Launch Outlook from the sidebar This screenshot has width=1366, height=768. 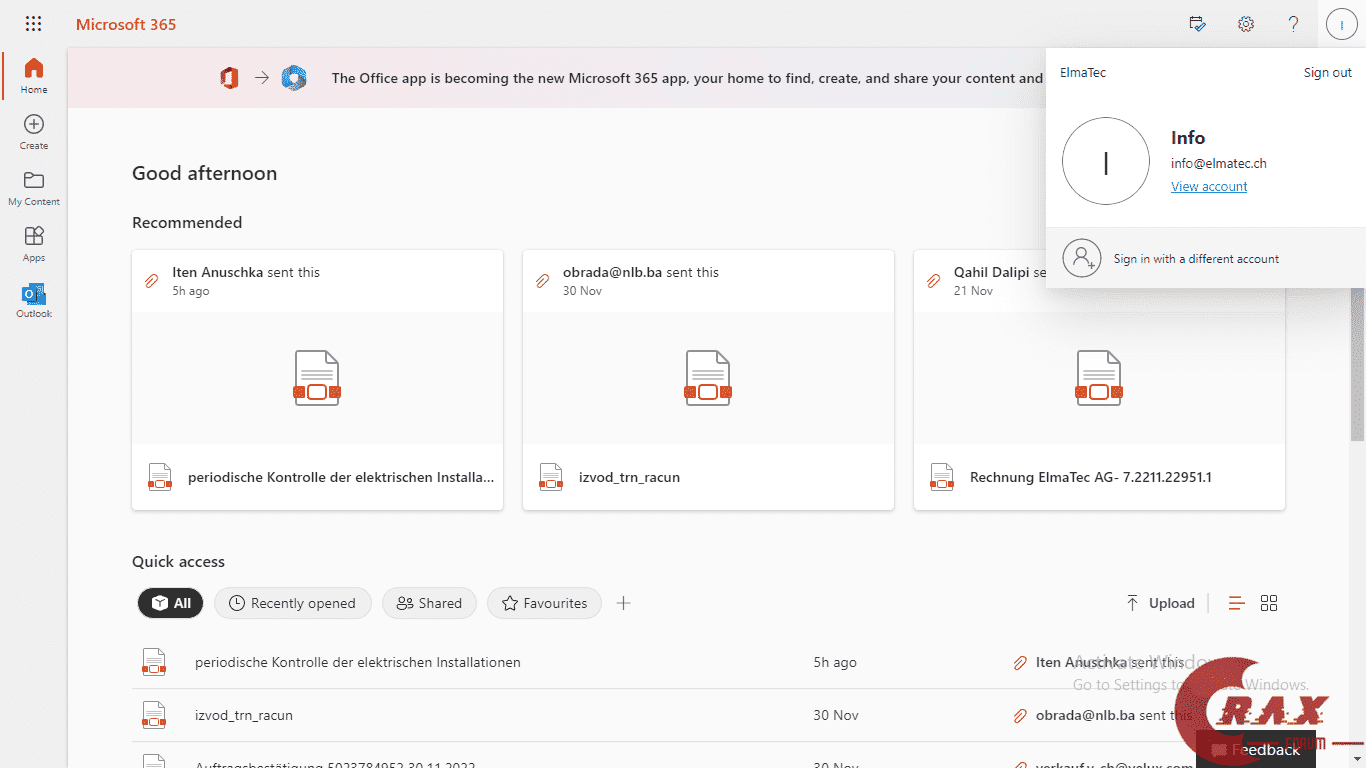point(34,300)
